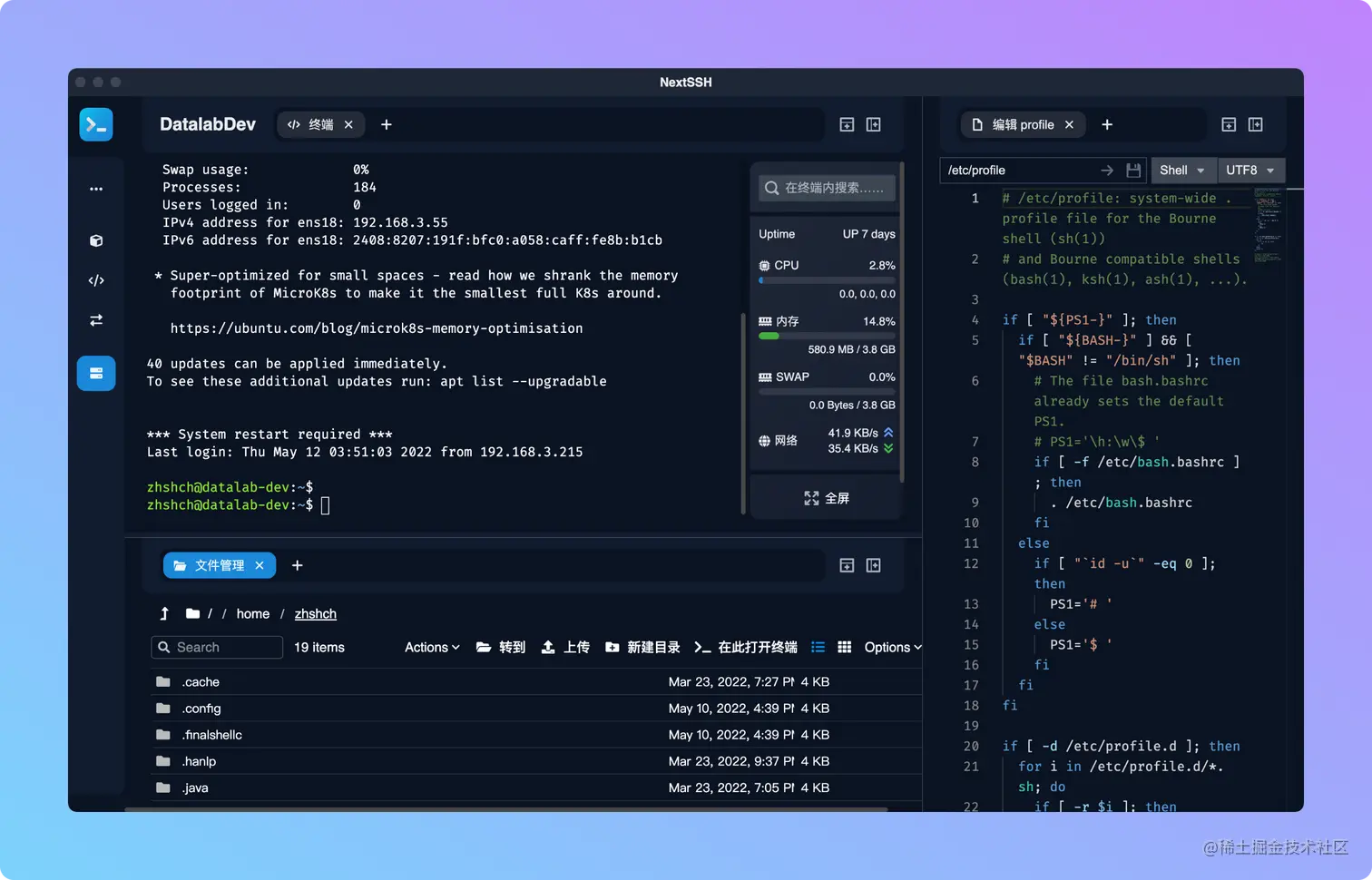Image resolution: width=1372 pixels, height=880 pixels.
Task: Open the Shell syntax dropdown
Action: pyautogui.click(x=1182, y=170)
